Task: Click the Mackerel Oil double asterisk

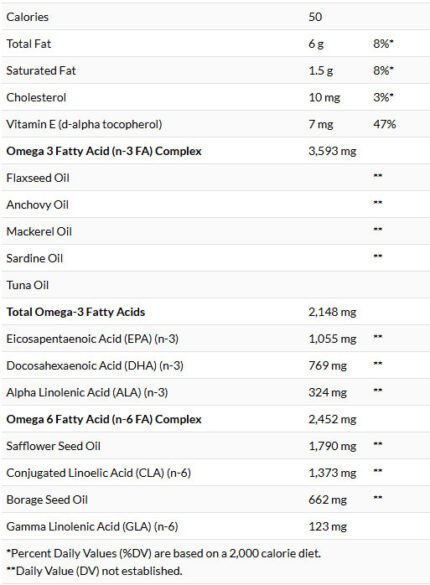Action: pos(378,229)
